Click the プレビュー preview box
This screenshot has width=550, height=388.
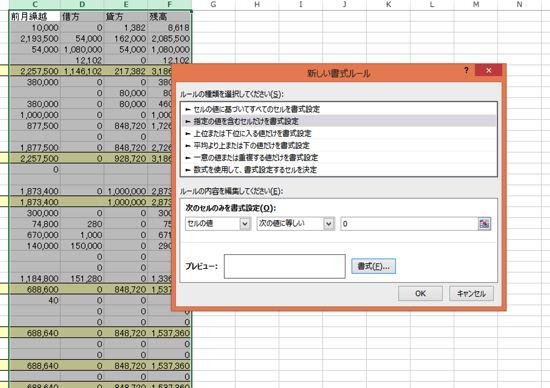coord(284,266)
